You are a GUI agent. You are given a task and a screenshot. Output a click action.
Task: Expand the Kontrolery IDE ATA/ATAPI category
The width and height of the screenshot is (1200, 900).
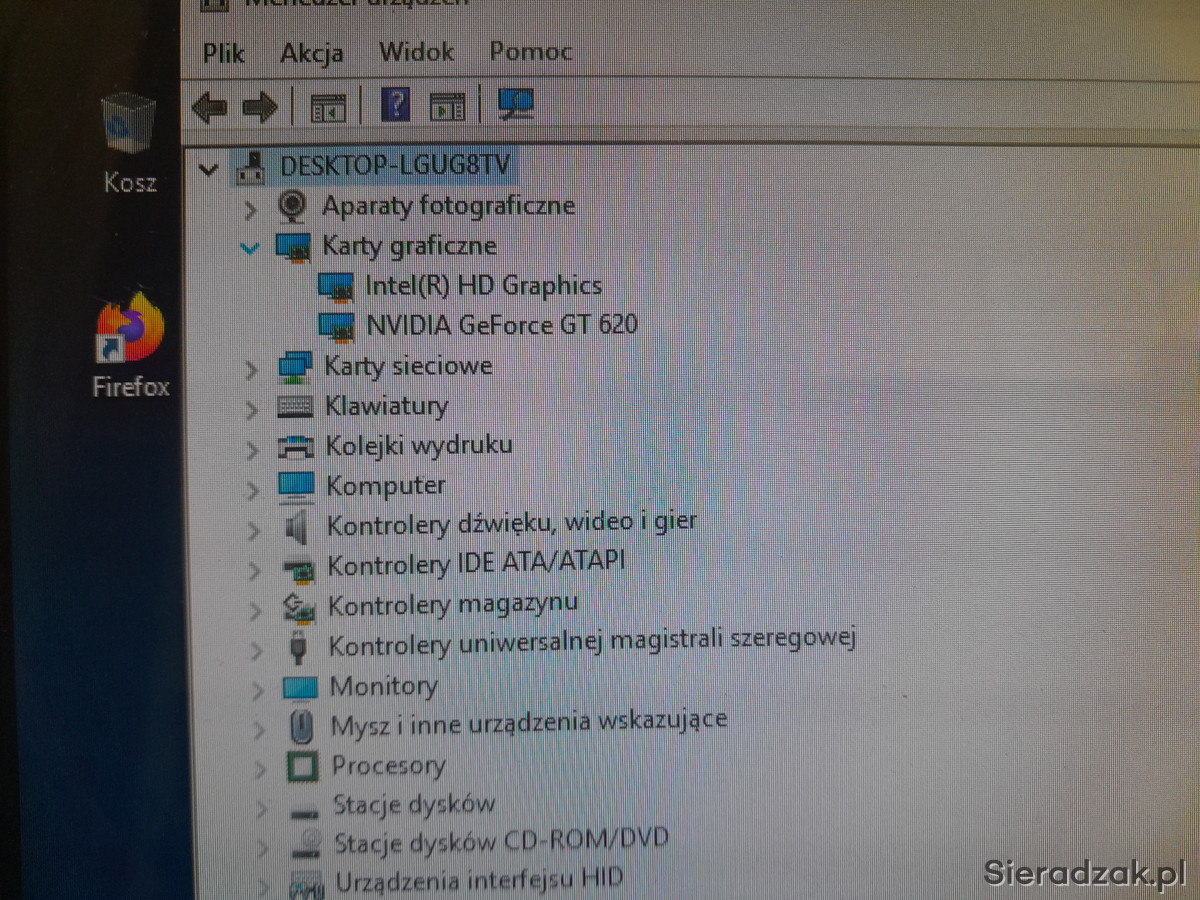coord(256,570)
